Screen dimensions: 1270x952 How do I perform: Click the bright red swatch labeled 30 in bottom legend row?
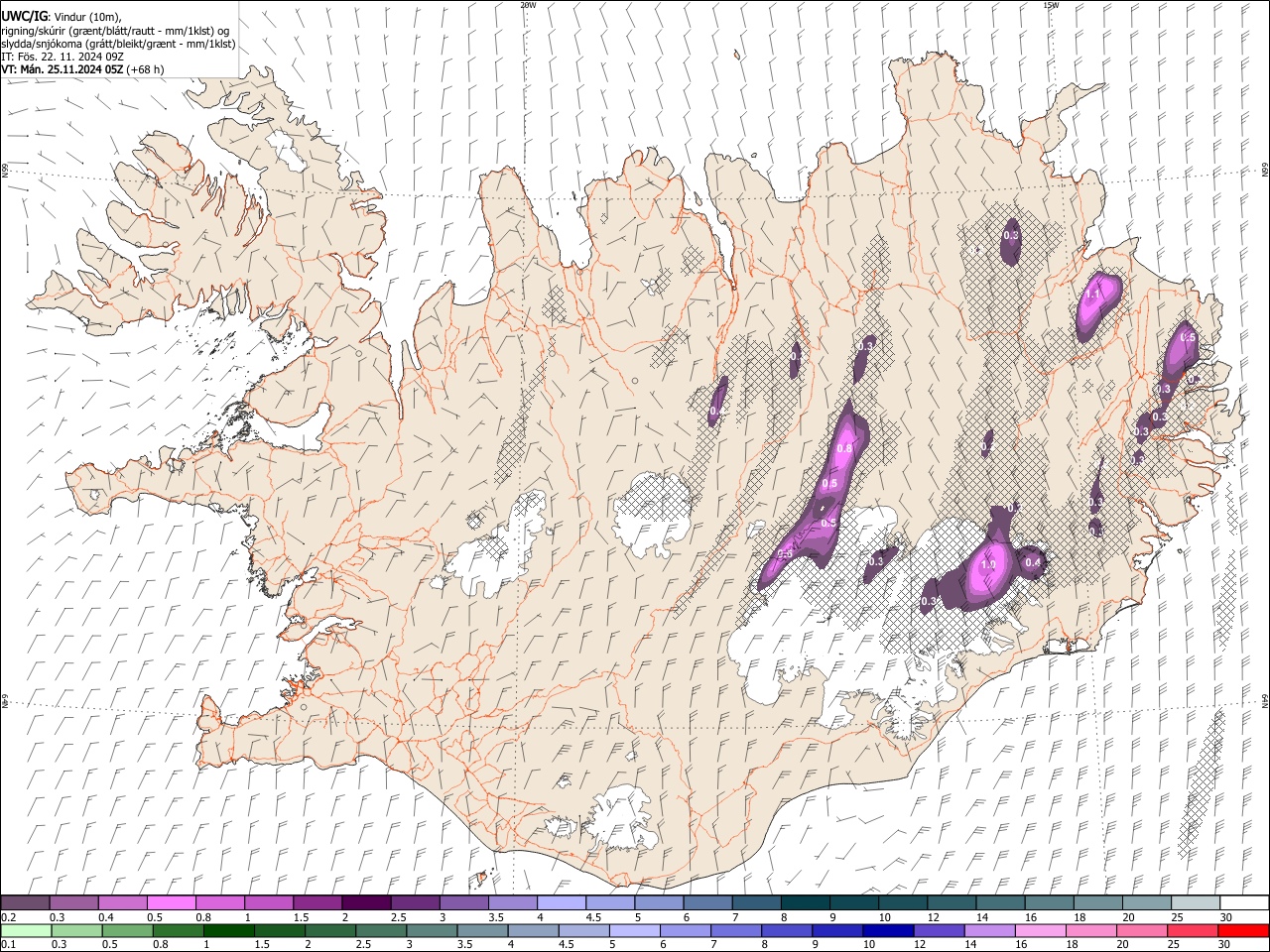1244,930
